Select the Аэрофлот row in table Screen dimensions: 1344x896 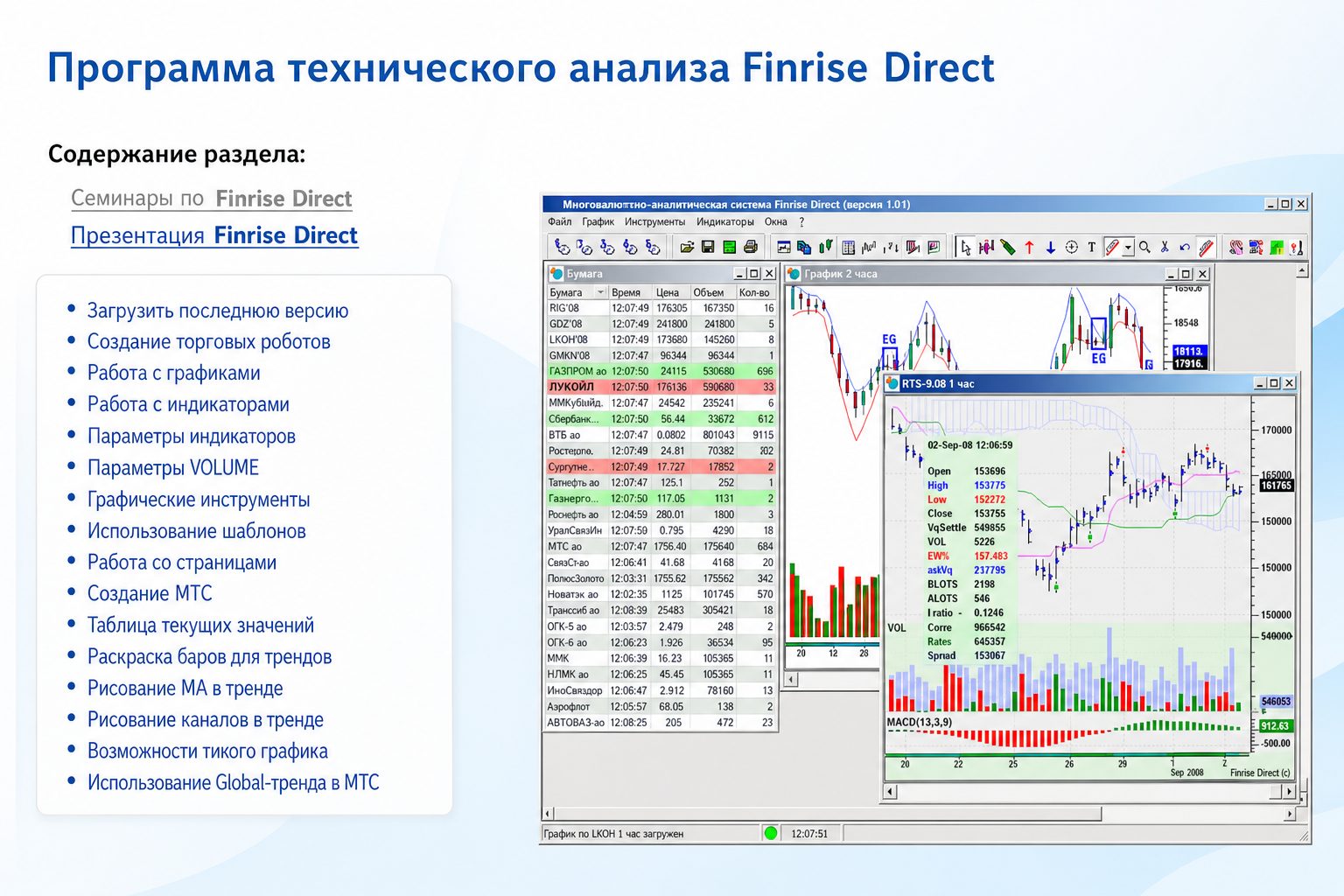coord(661,706)
